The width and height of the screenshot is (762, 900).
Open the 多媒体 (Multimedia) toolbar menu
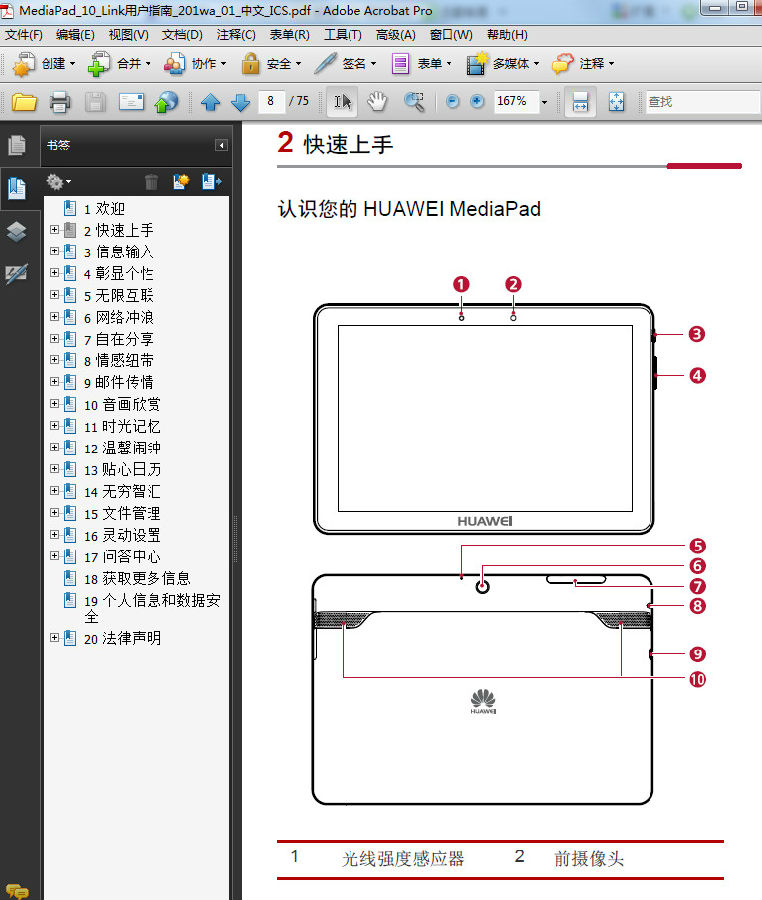point(503,64)
